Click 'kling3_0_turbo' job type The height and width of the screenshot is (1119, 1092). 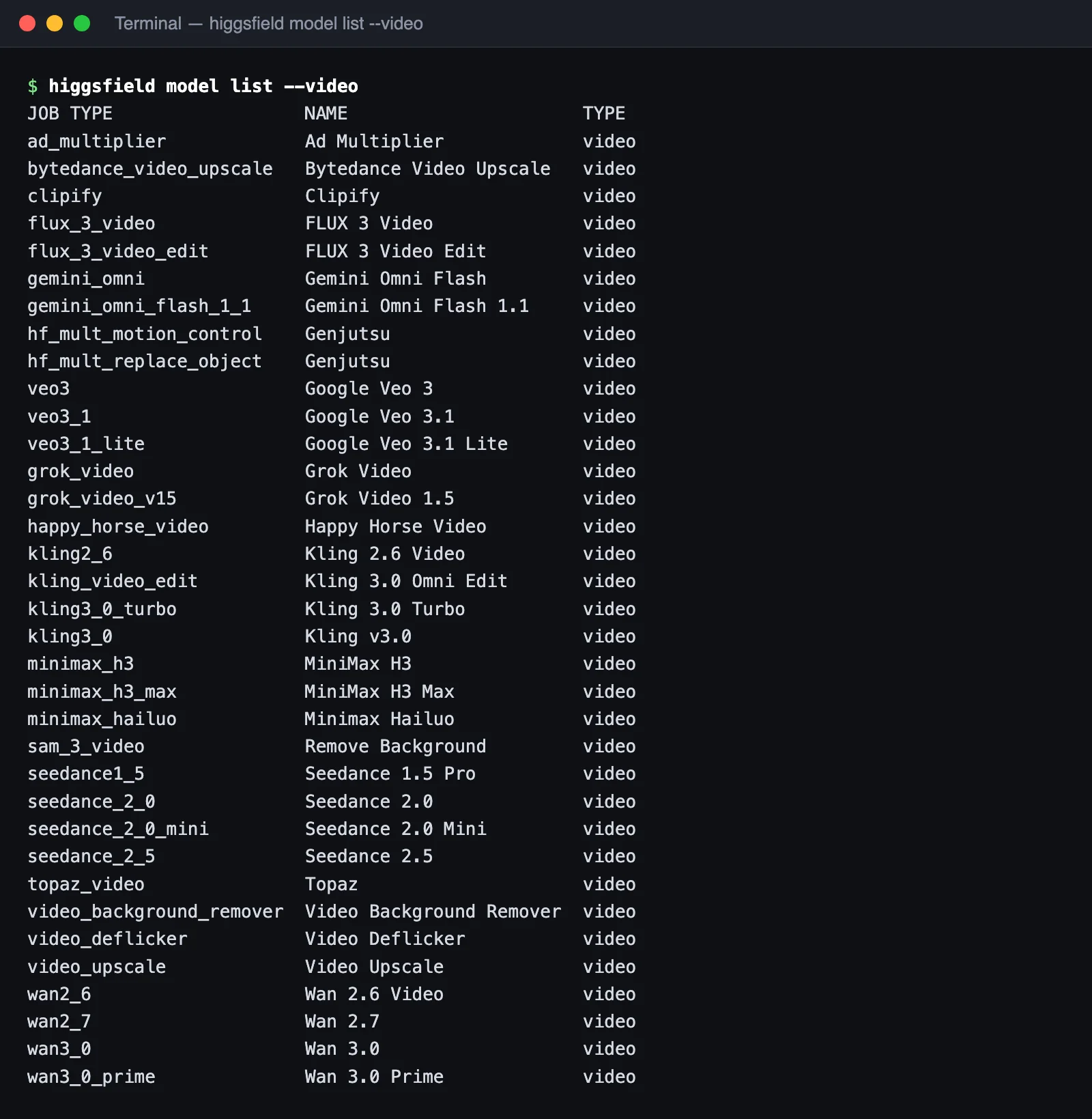coord(102,609)
